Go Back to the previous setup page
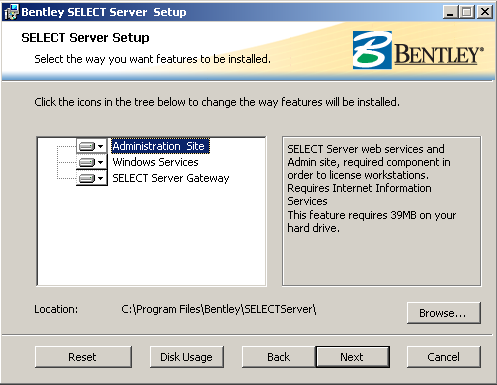 278,357
